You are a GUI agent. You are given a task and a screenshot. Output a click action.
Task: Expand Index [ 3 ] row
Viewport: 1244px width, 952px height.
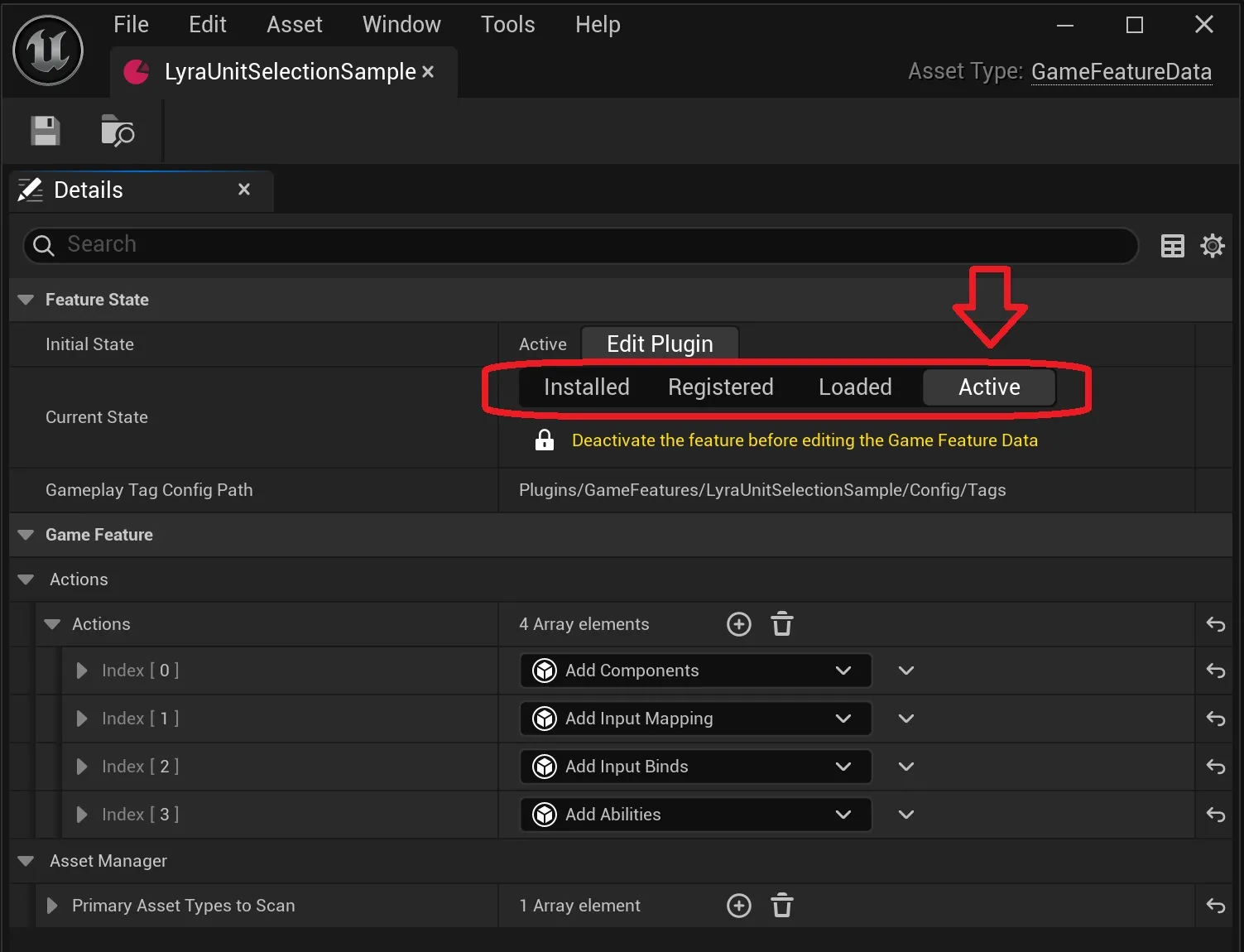point(81,815)
